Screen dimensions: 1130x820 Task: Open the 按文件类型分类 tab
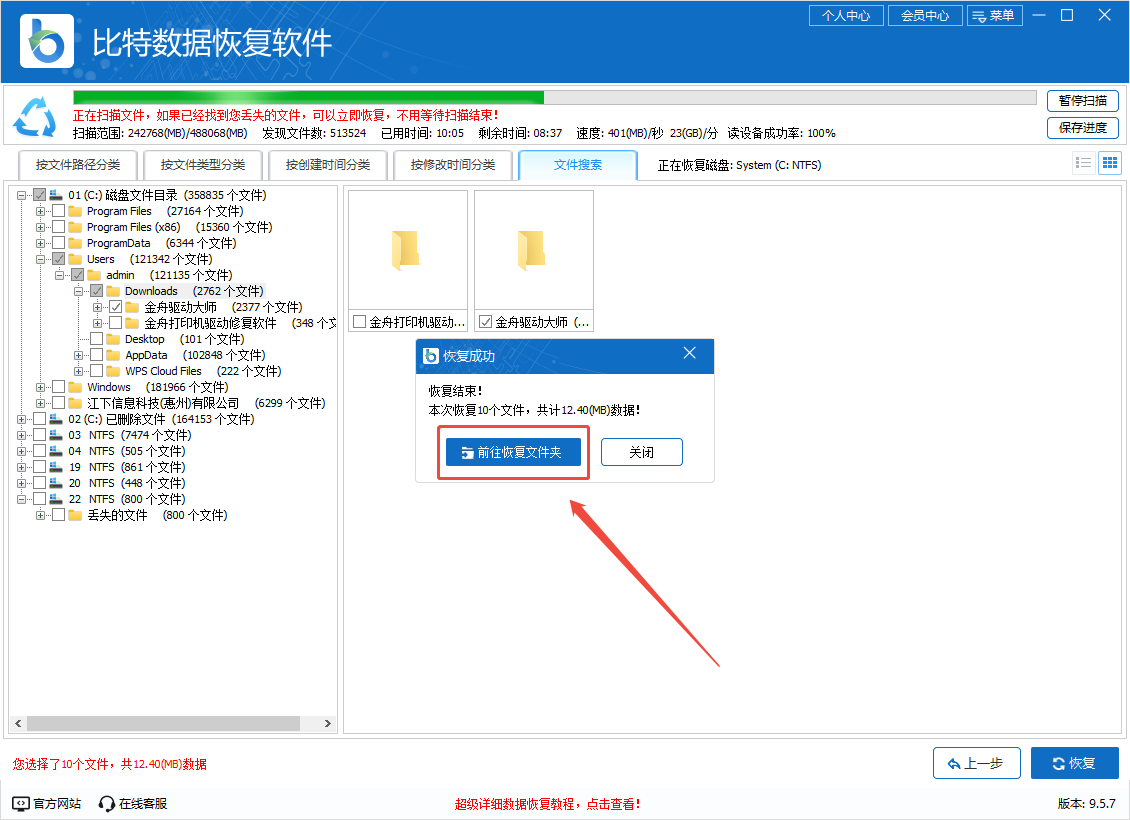(203, 165)
